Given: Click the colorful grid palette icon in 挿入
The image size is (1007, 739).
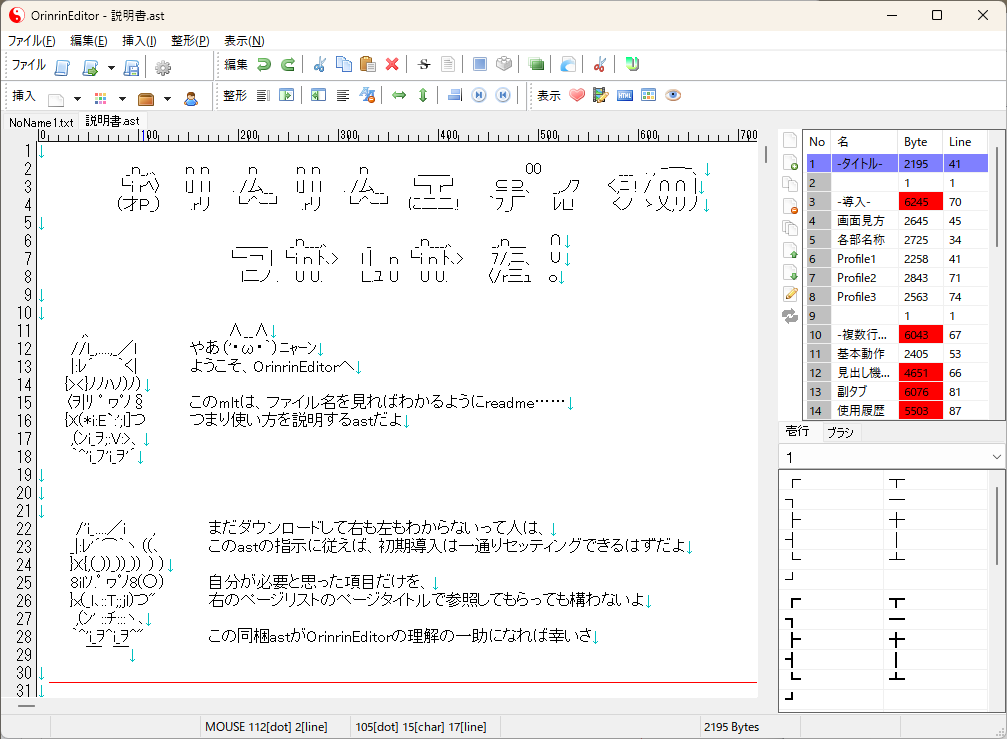Looking at the screenshot, I should [x=100, y=98].
